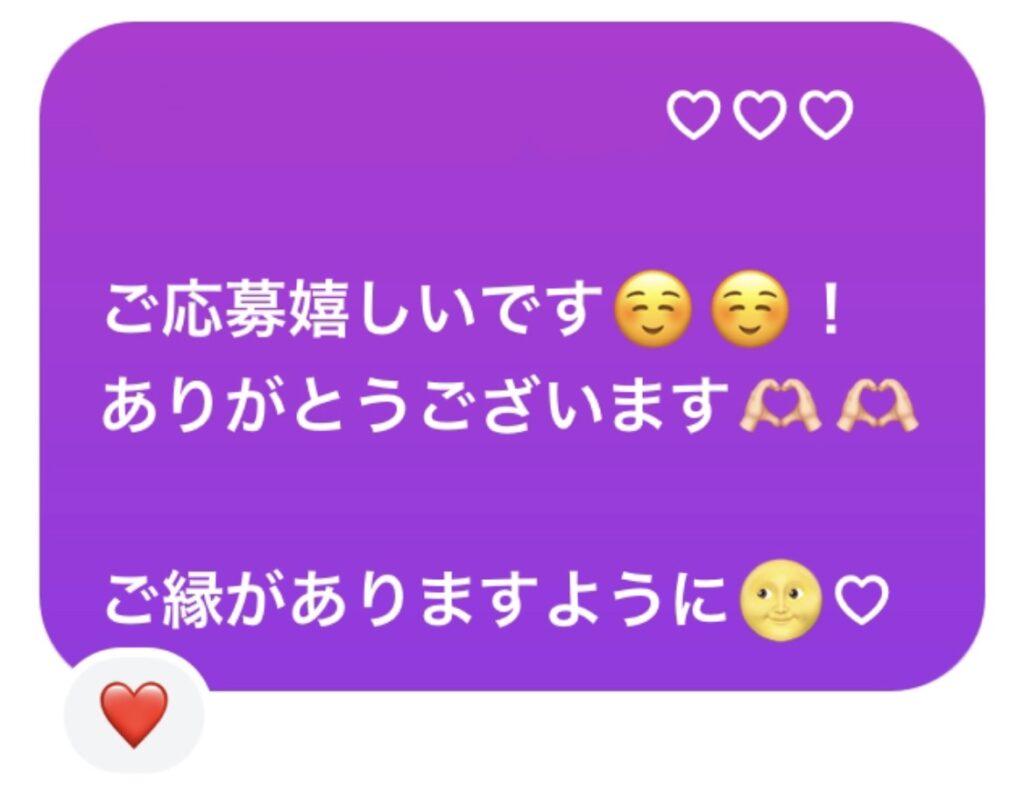Click the middle outlined heart at top
Viewport: 1024px width, 792px height.
click(760, 115)
